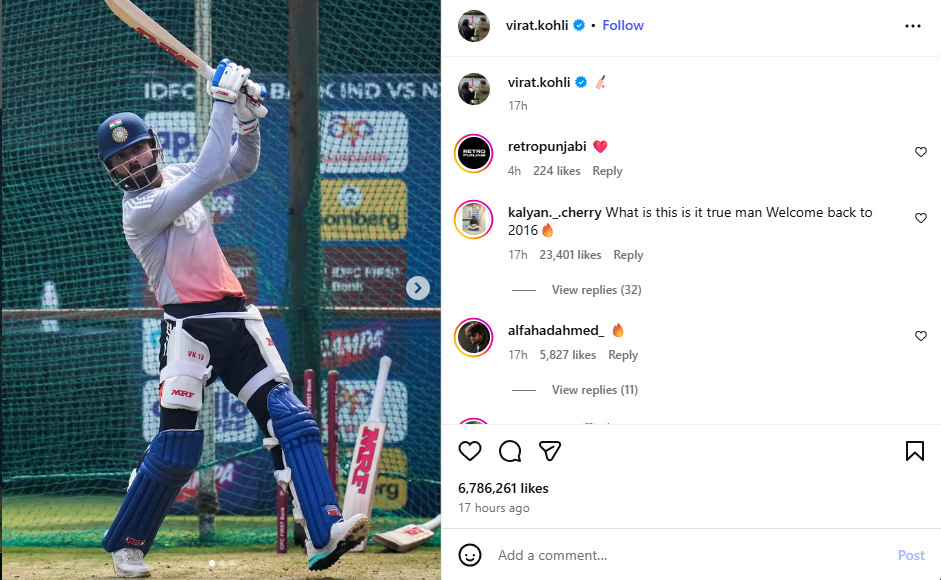941x580 pixels.
Task: Reply to kalyan._.cherry's comment
Action: click(628, 255)
